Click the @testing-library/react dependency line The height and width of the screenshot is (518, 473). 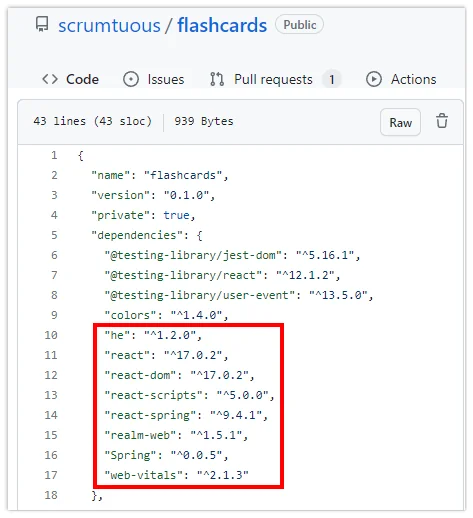pos(222,275)
